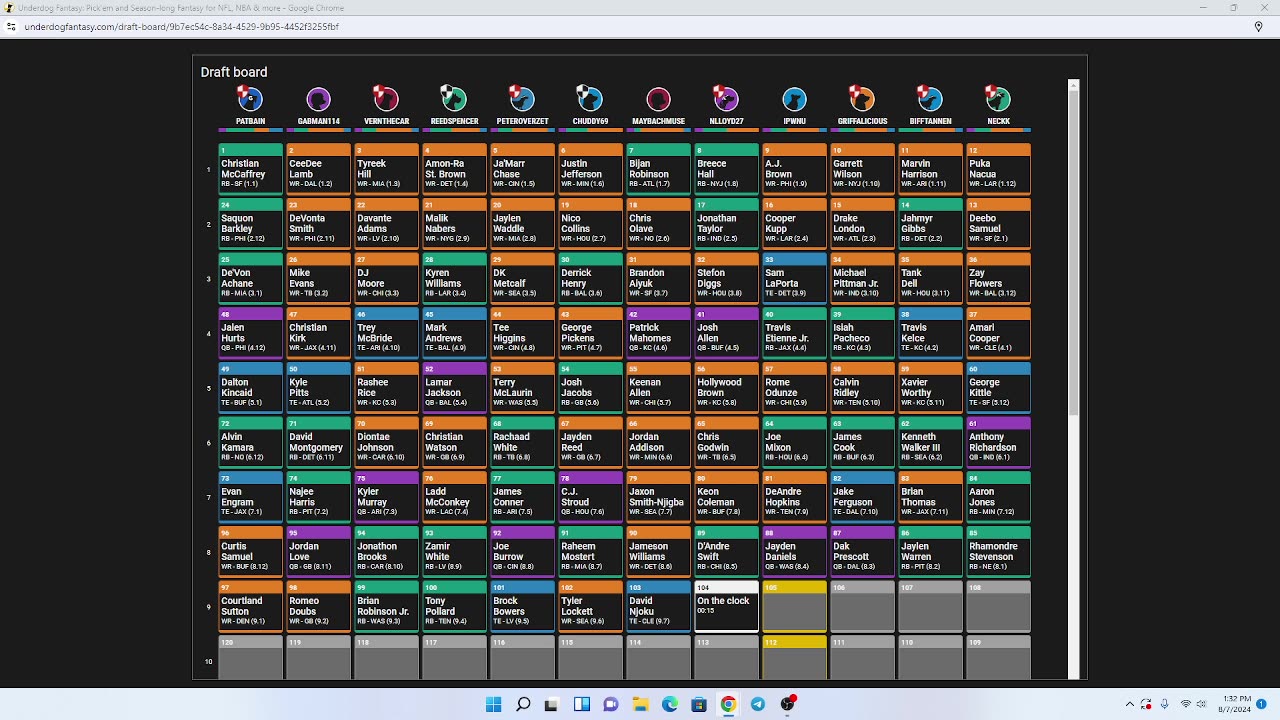Open the George Kittle pick card

(998, 388)
